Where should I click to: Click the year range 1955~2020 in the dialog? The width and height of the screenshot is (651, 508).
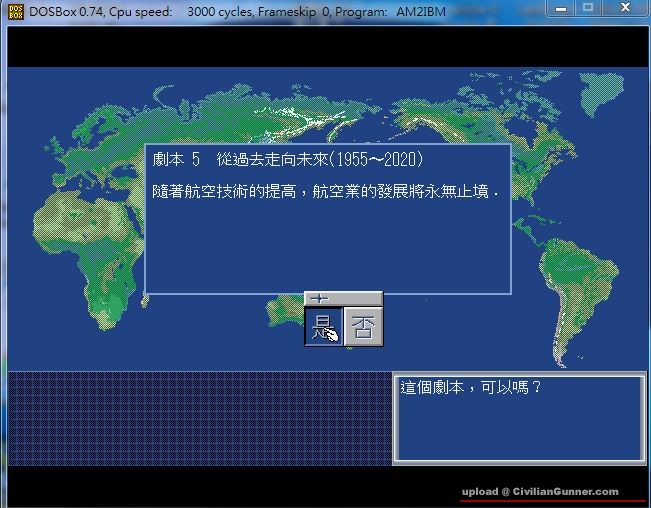[375, 160]
